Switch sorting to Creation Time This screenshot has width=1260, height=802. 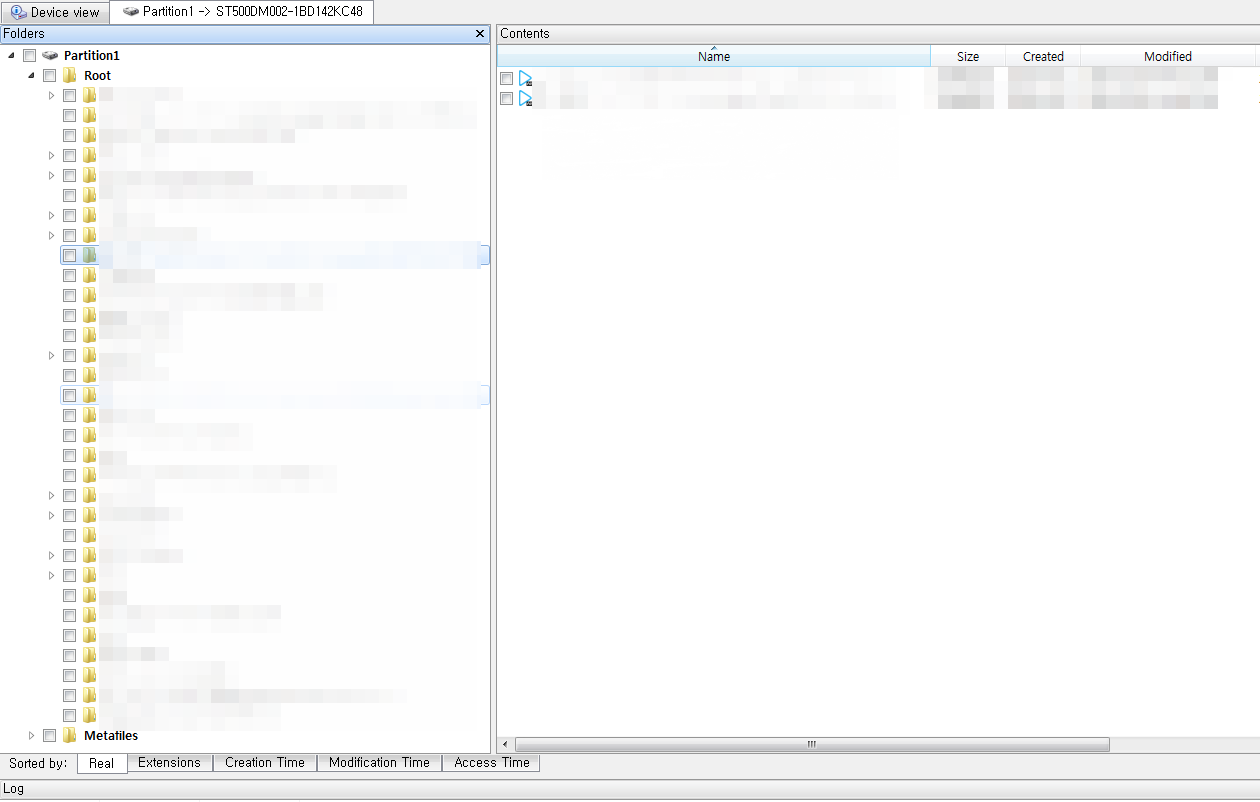264,763
